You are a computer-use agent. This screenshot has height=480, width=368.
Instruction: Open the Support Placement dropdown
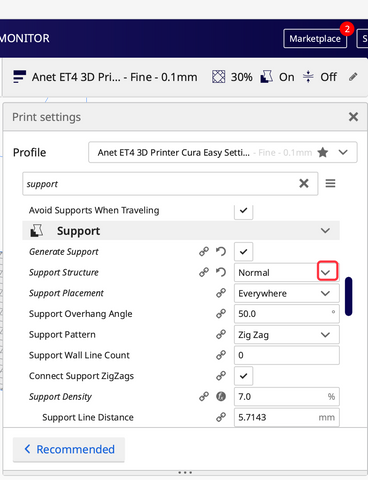(x=286, y=293)
